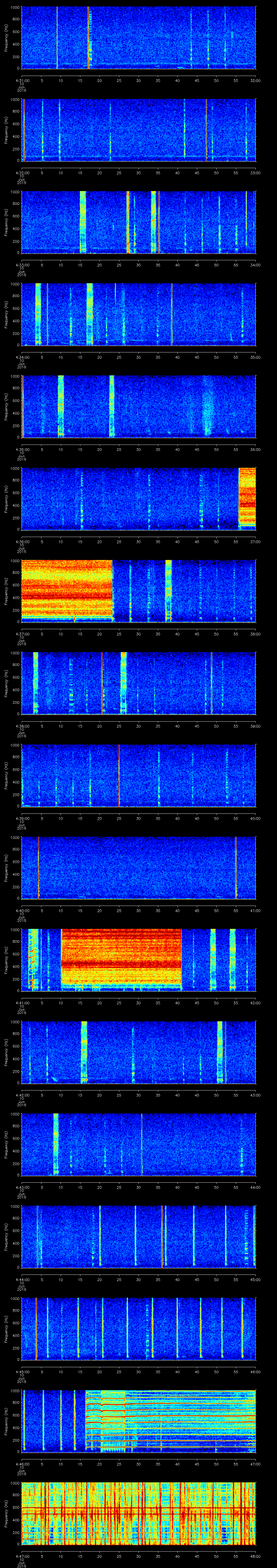
Task: Open the spectrogram panel starting at 4:45:00
Action: [x=139, y=1329]
